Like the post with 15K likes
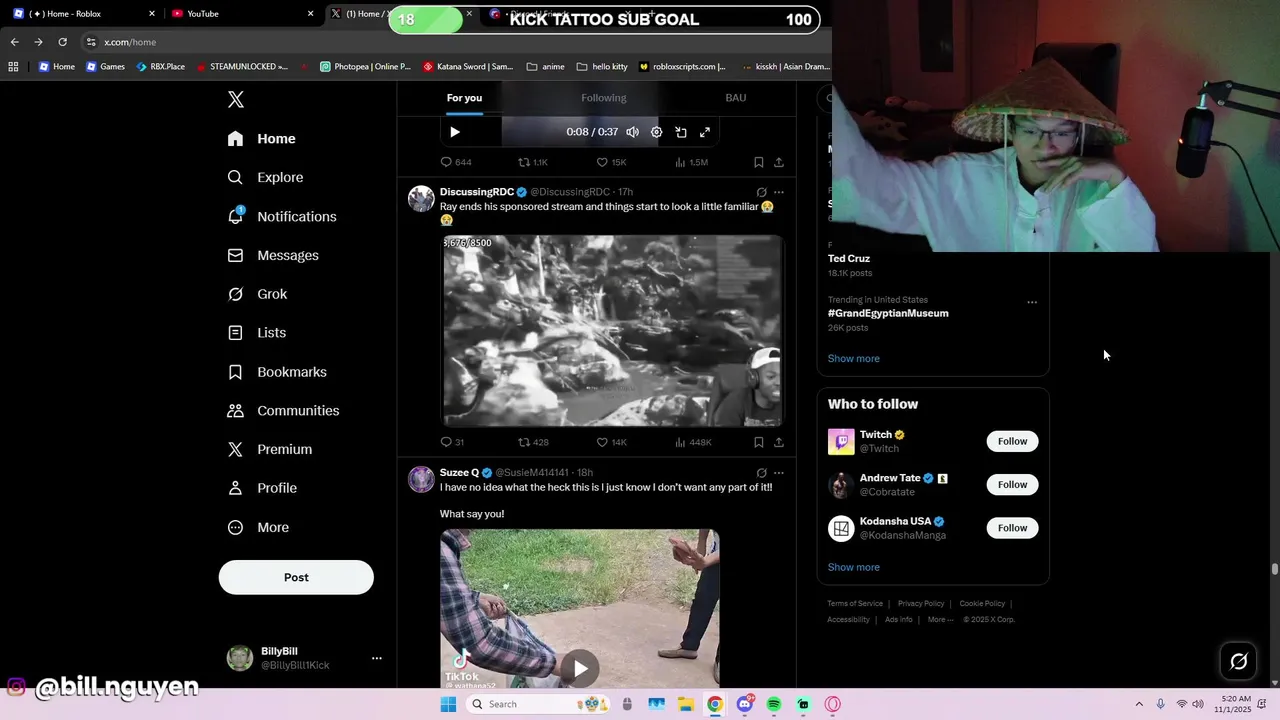The image size is (1280, 720). pos(611,162)
